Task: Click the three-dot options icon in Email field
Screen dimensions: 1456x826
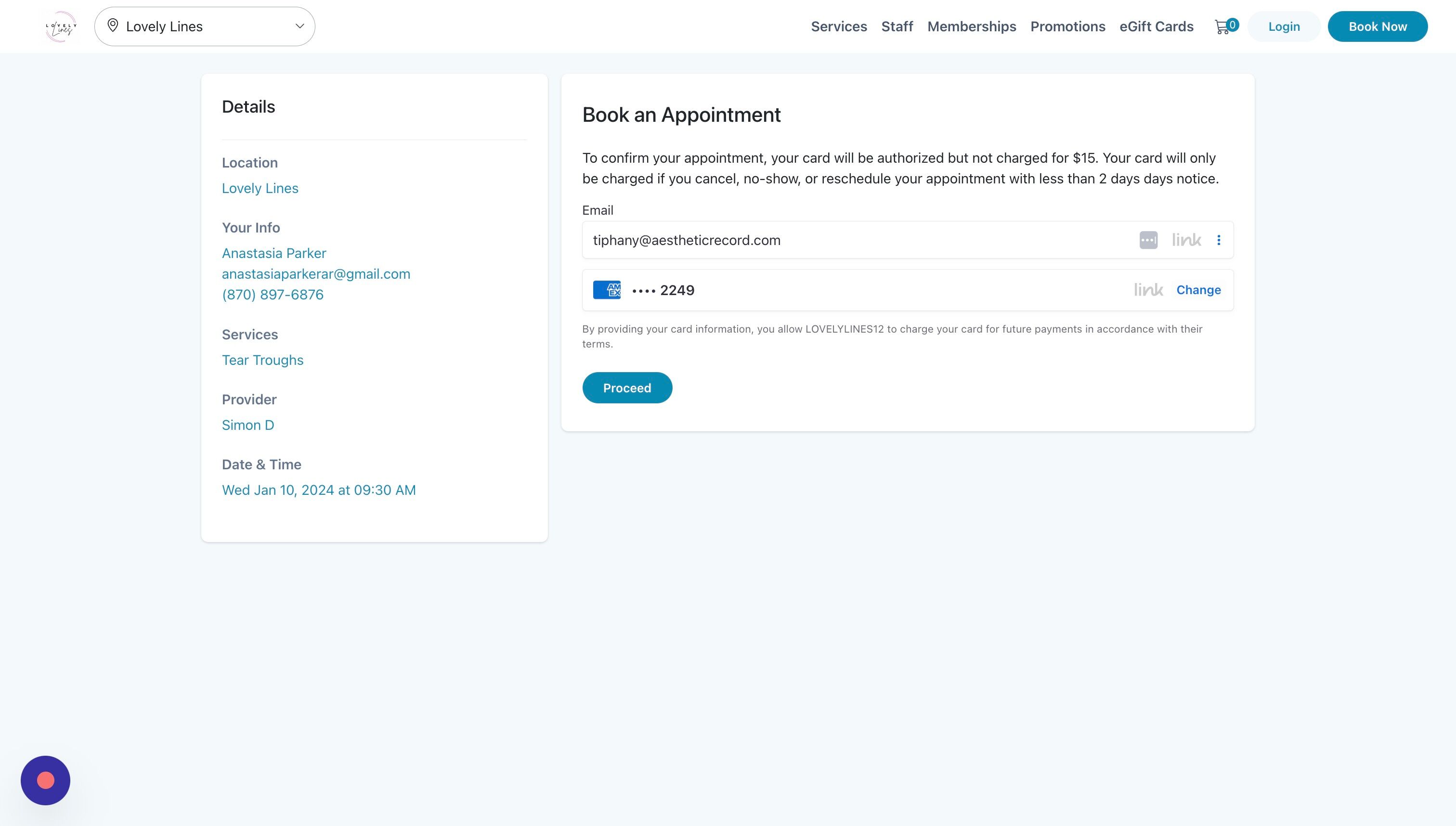Action: (1218, 240)
